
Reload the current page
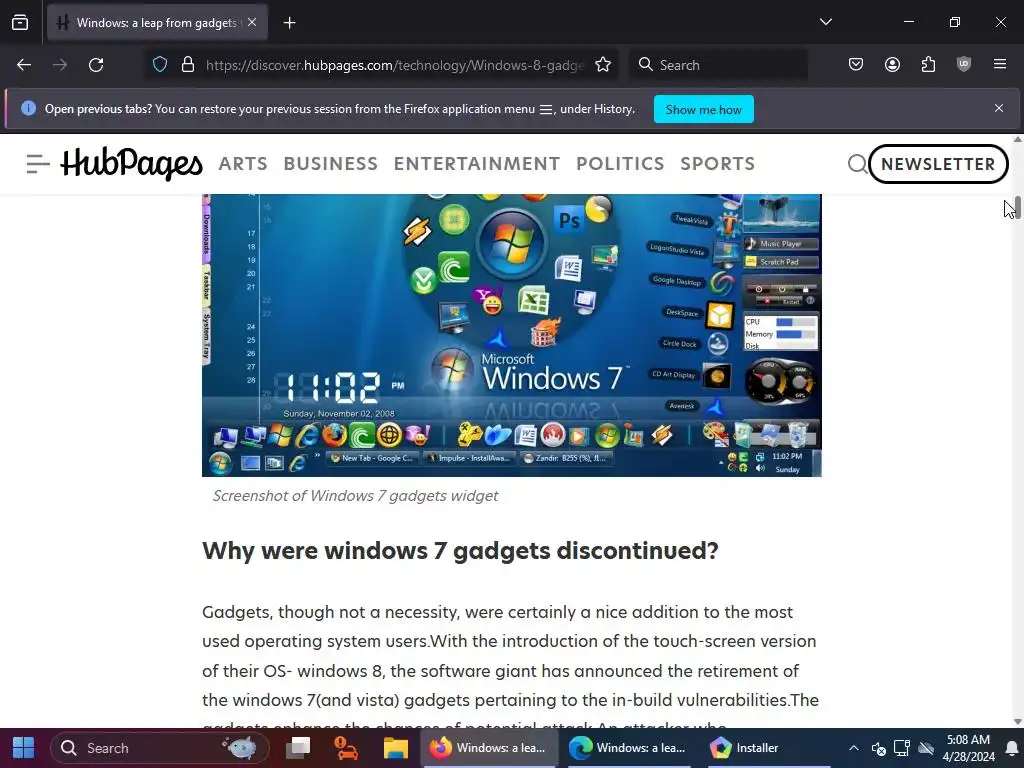click(x=96, y=65)
